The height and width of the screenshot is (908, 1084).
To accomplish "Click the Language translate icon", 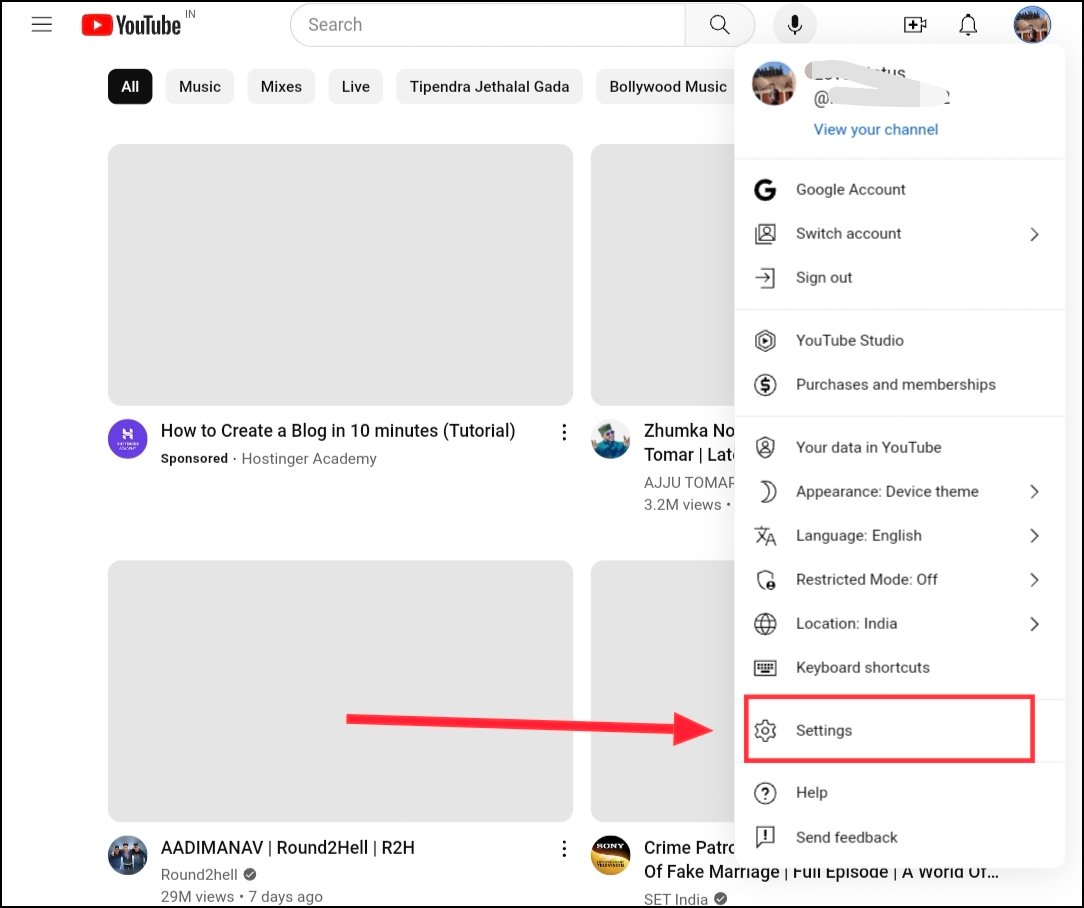I will click(x=765, y=536).
